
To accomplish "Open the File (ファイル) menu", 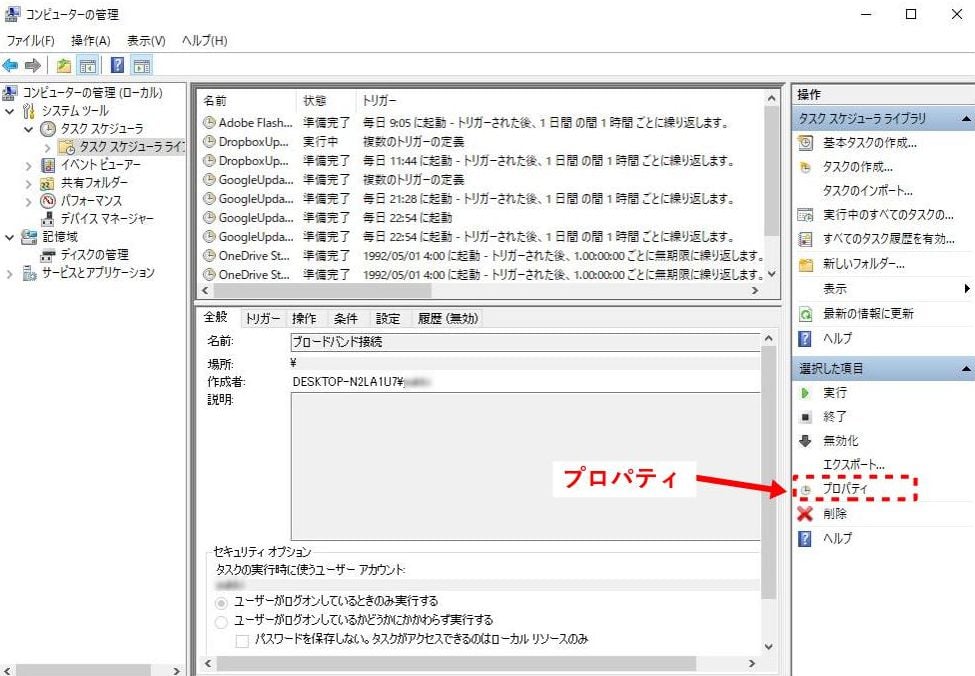I will [x=30, y=41].
